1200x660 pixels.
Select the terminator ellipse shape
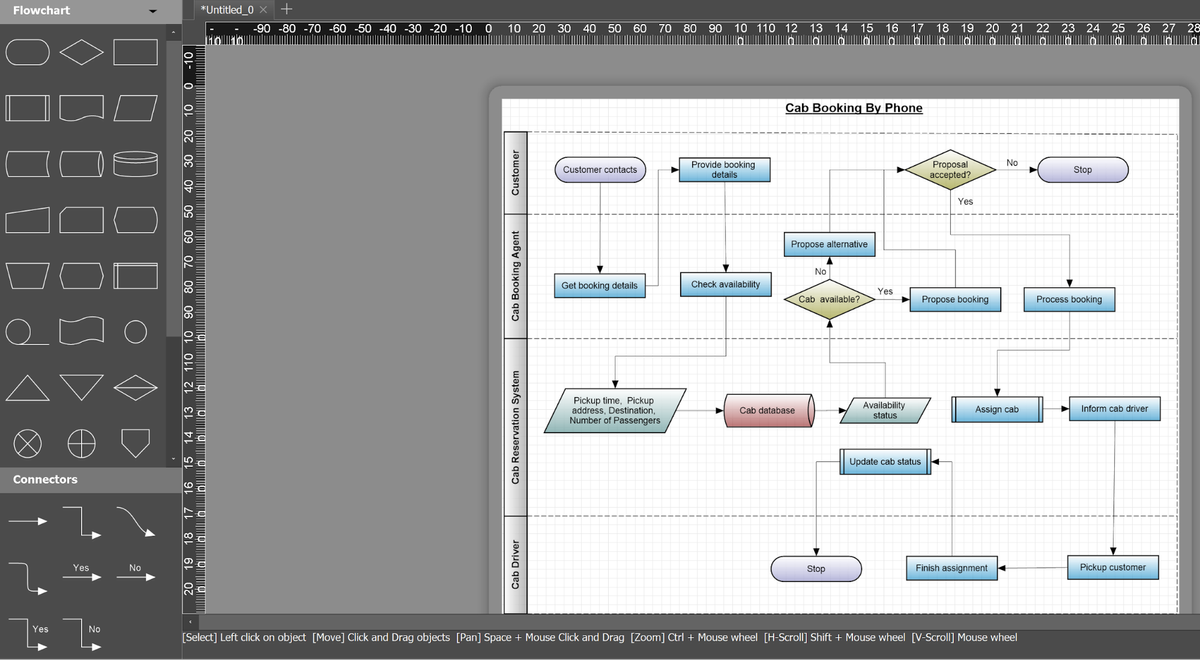pos(28,51)
